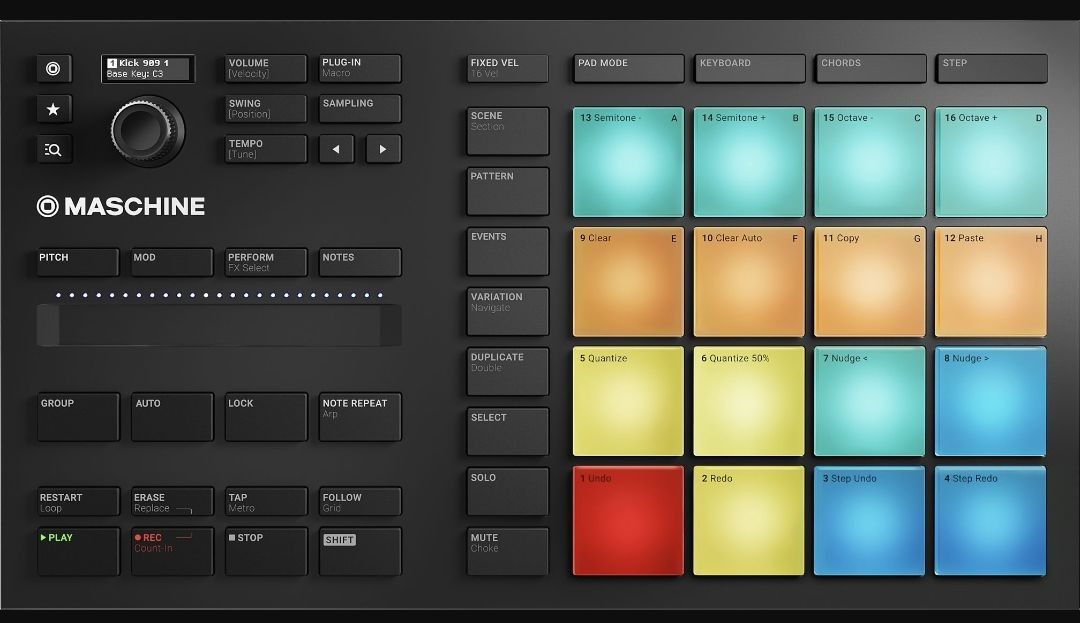The width and height of the screenshot is (1080, 623).
Task: Select the NOTES strip mode button
Action: coord(360,262)
